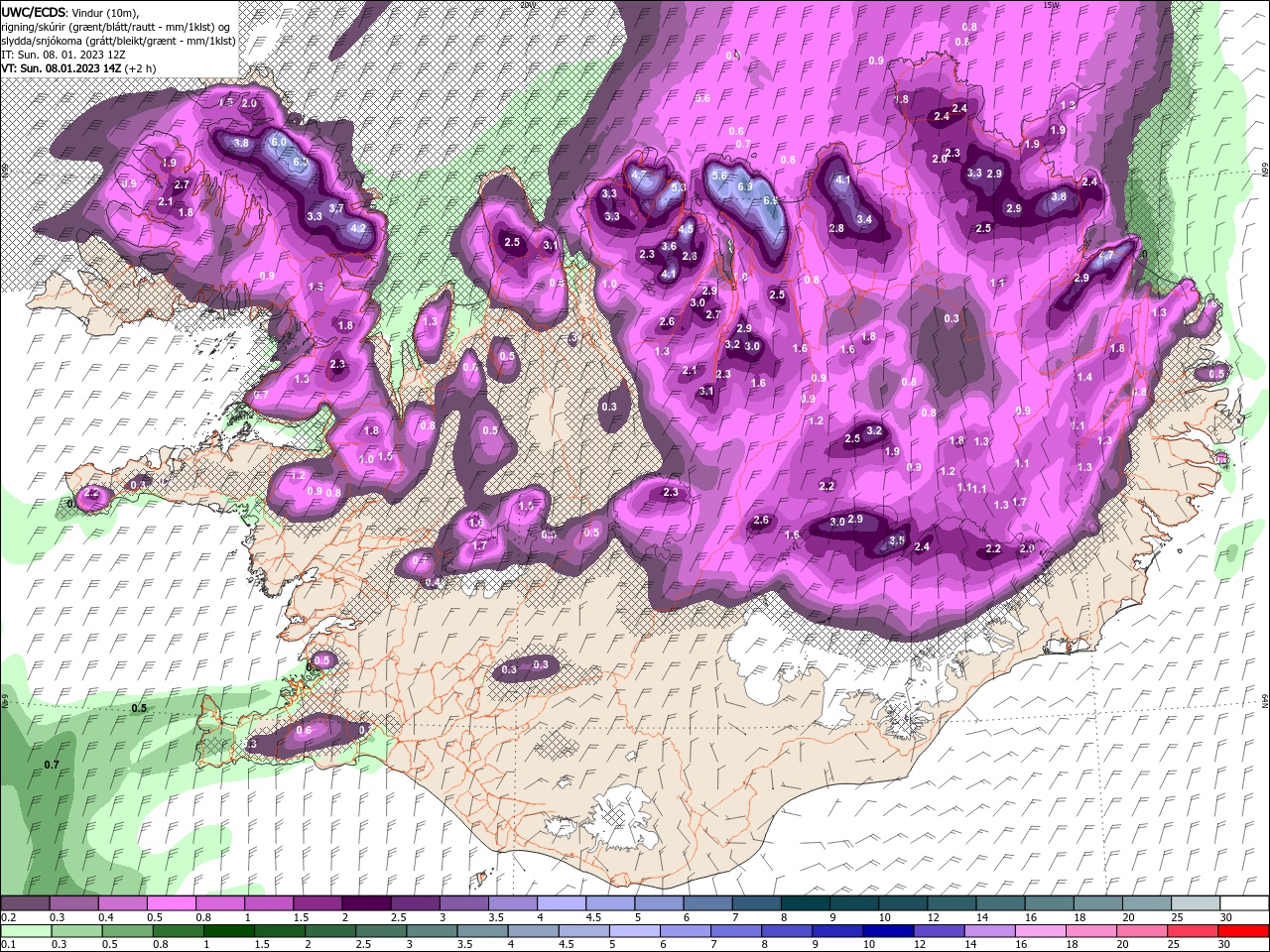The image size is (1270, 952).
Task: Select the 8 medium blue swatch in the lower legend row
Action: point(787,931)
